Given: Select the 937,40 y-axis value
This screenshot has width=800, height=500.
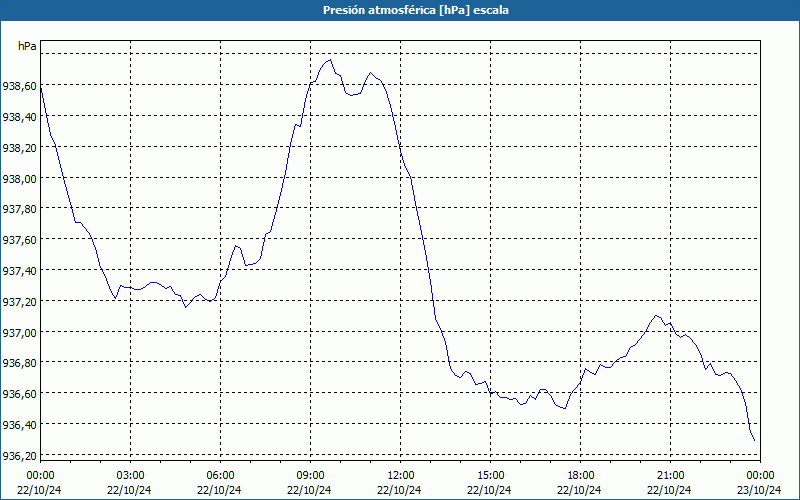Looking at the screenshot, I should [19, 271].
